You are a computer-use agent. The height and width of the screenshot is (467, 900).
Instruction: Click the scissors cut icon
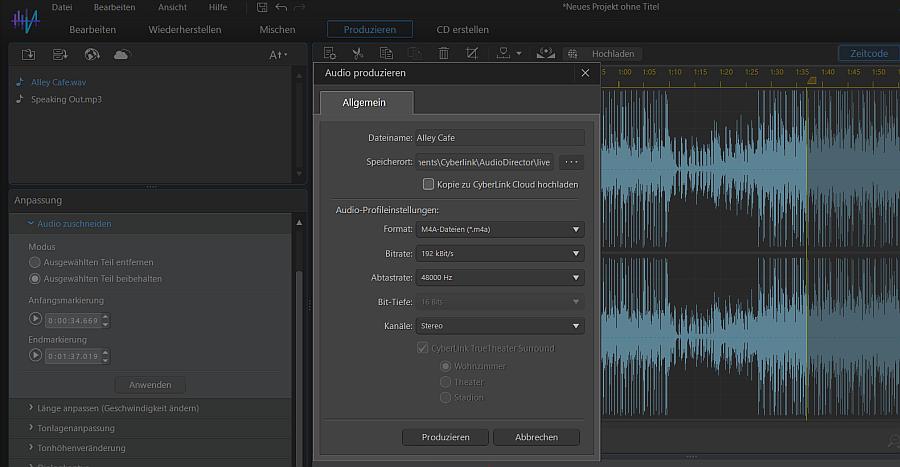(x=357, y=53)
